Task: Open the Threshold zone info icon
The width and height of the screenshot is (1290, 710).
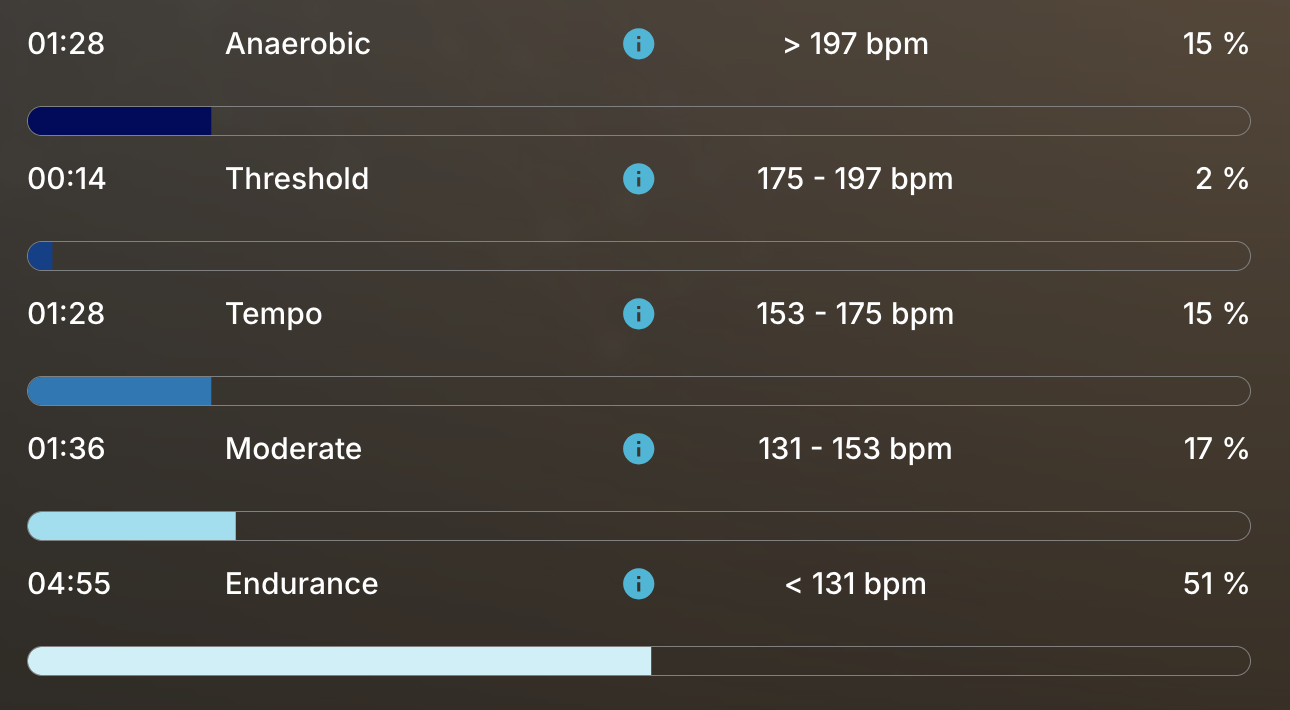Action: [638, 179]
